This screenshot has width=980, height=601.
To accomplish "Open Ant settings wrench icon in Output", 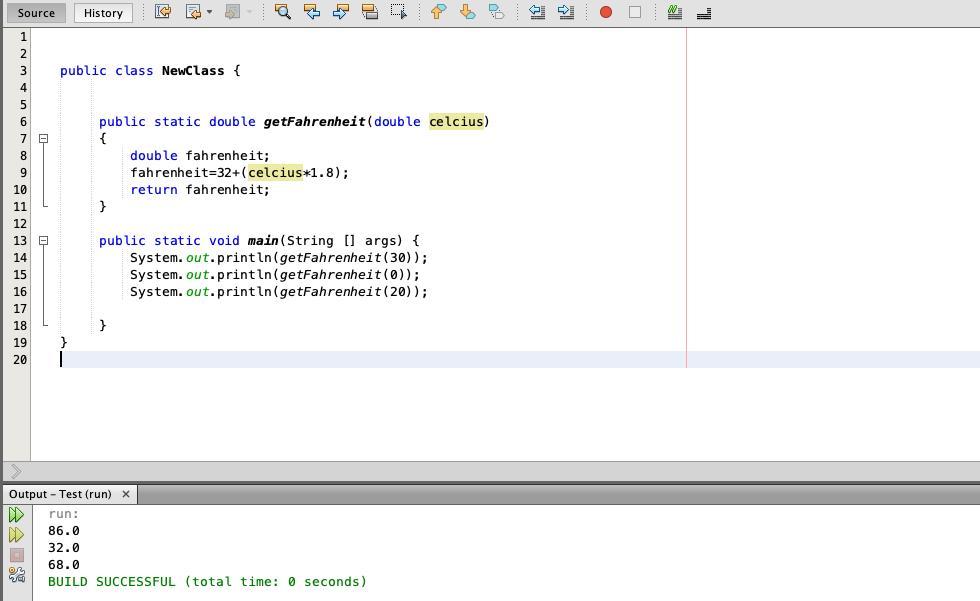I will coord(16,575).
